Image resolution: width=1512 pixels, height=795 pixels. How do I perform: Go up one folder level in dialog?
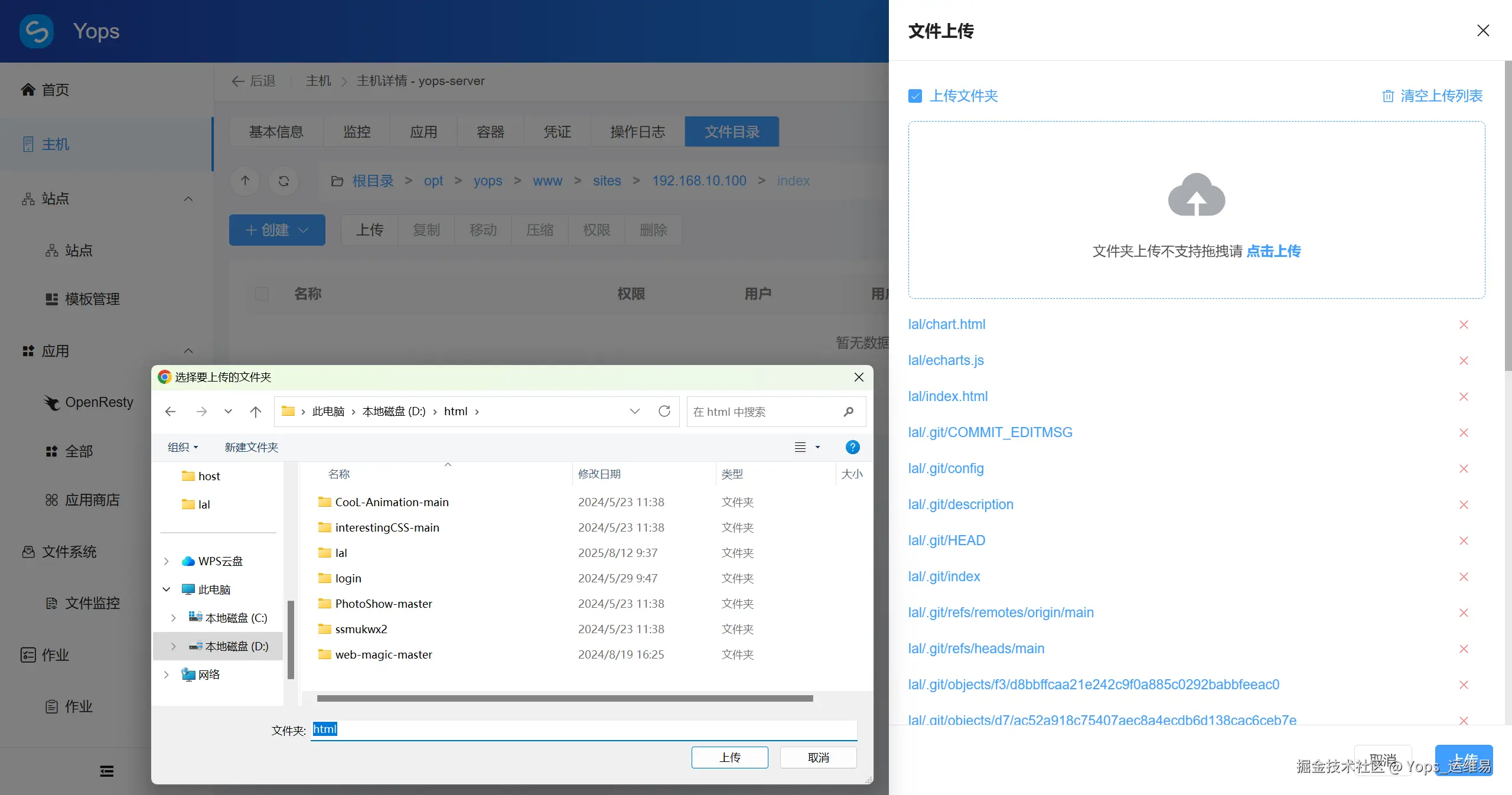[255, 412]
